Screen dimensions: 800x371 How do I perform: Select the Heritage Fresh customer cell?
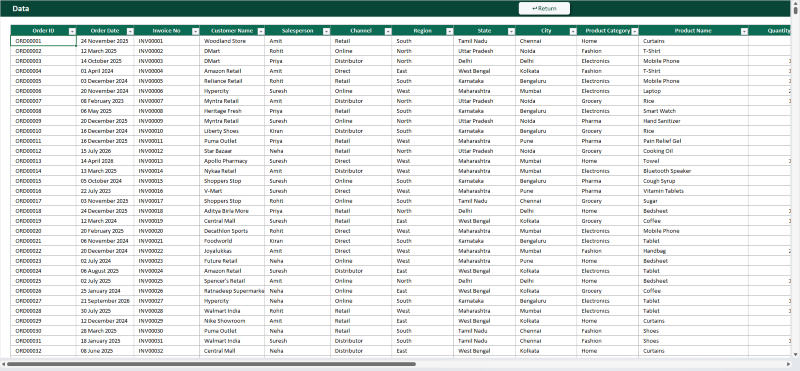232,111
